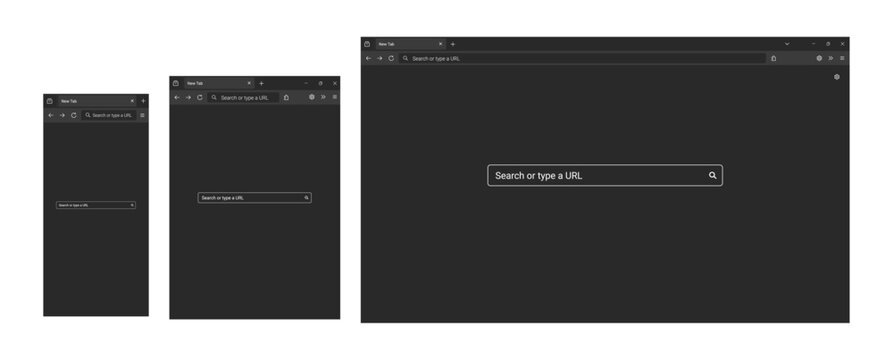Image resolution: width=893 pixels, height=360 pixels.
Task: Close the New Tab tab in medium window
Action: [249, 83]
